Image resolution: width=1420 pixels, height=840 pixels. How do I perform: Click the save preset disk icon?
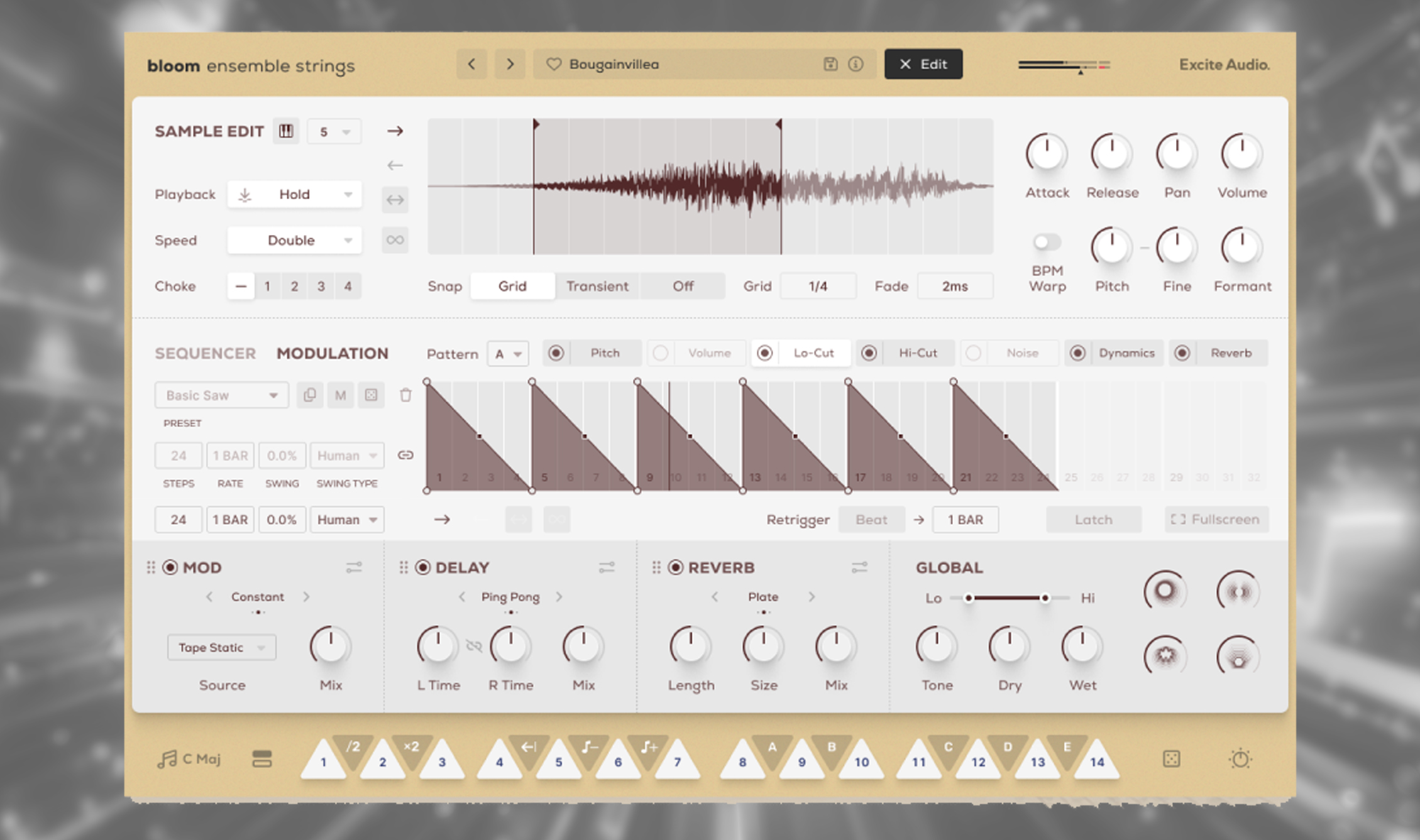830,64
